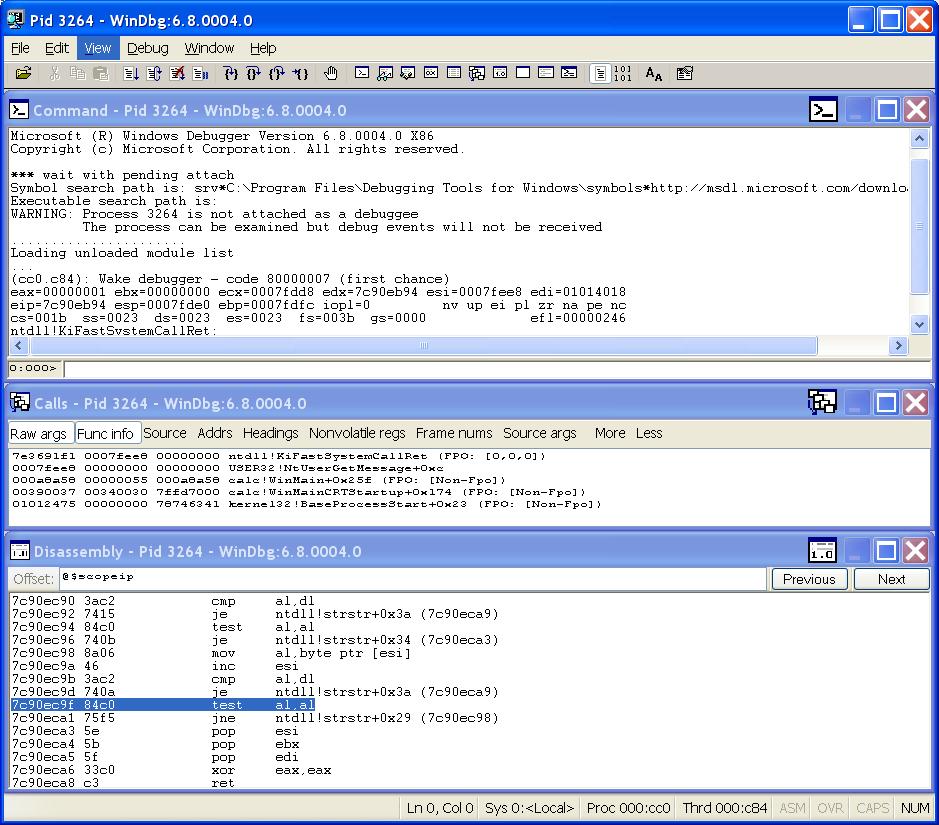Toggle Source mode on toolbar button
This screenshot has height=825, width=939.
pos(600,74)
